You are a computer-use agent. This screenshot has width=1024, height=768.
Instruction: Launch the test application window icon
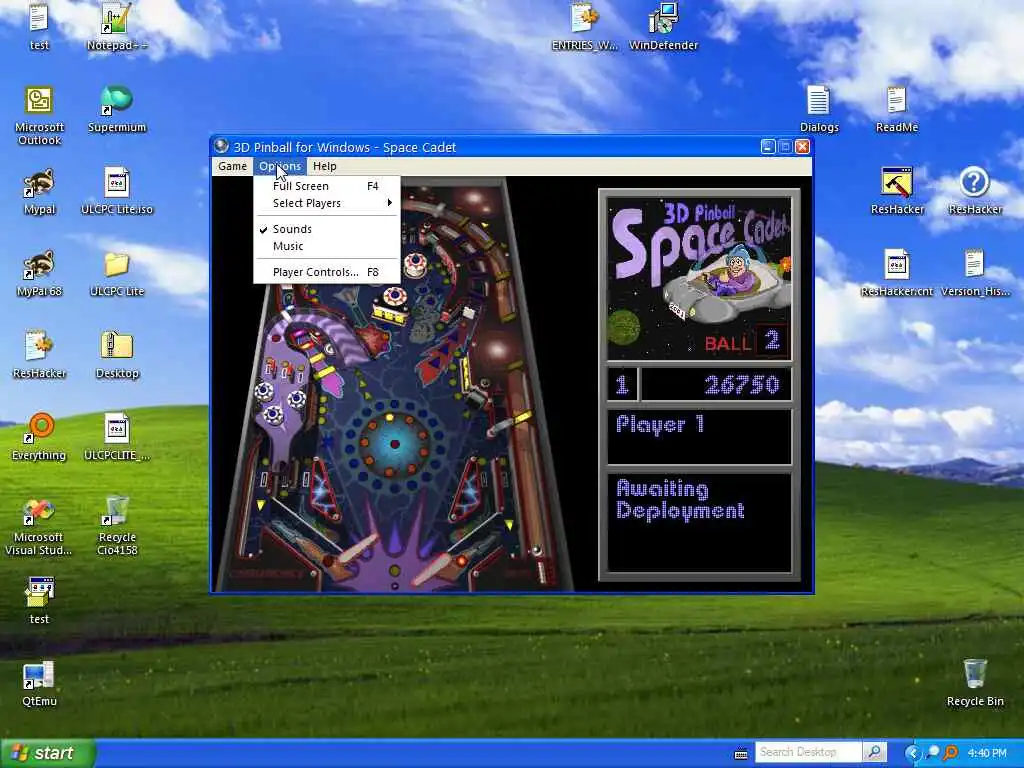tap(39, 601)
